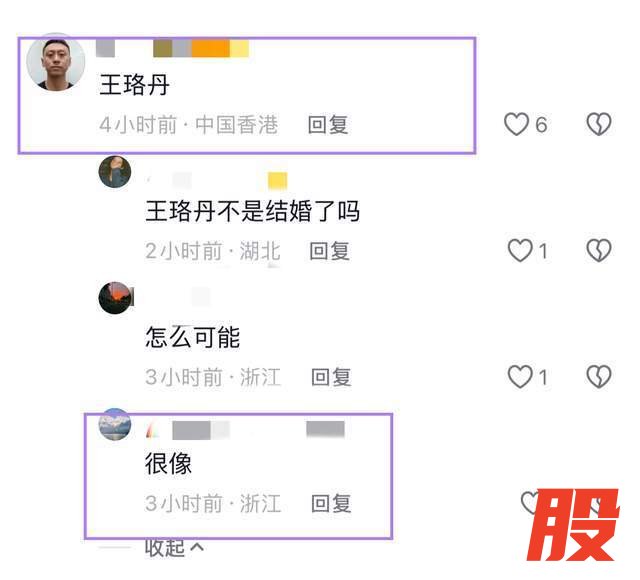Open username above the 很像 reply
Image resolution: width=640 pixels, height=580 pixels.
pyautogui.click(x=245, y=430)
